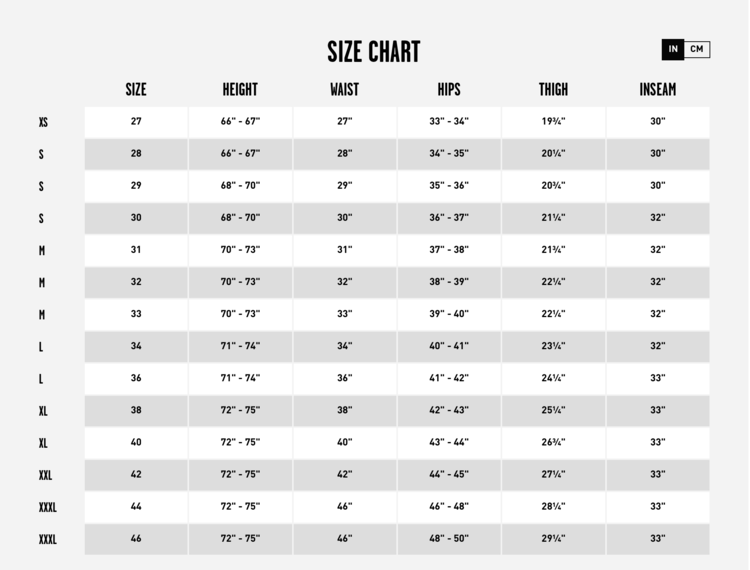Click the HIPS column header
This screenshot has width=750, height=570.
(449, 90)
